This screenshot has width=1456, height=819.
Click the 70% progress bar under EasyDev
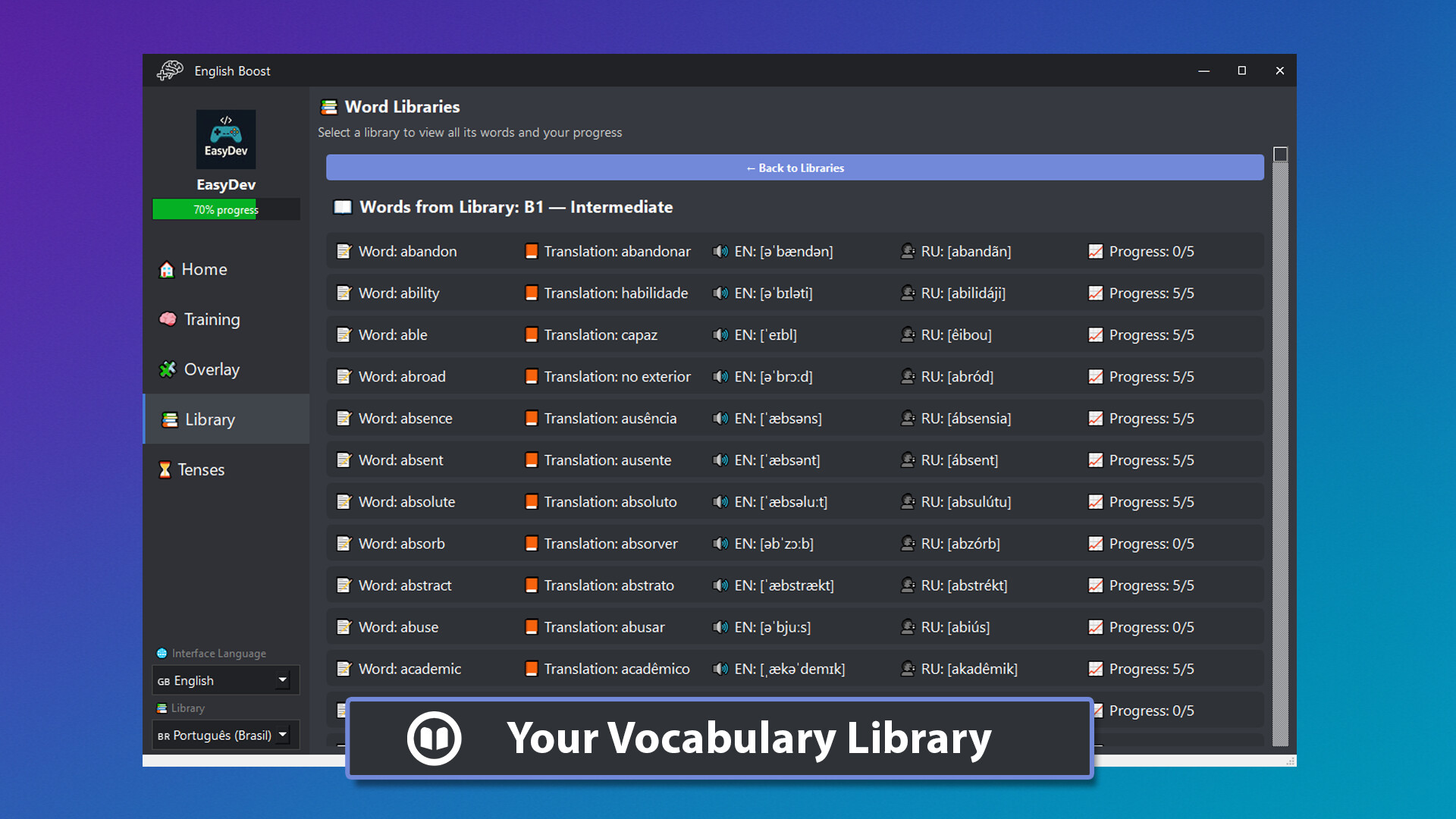pyautogui.click(x=225, y=209)
